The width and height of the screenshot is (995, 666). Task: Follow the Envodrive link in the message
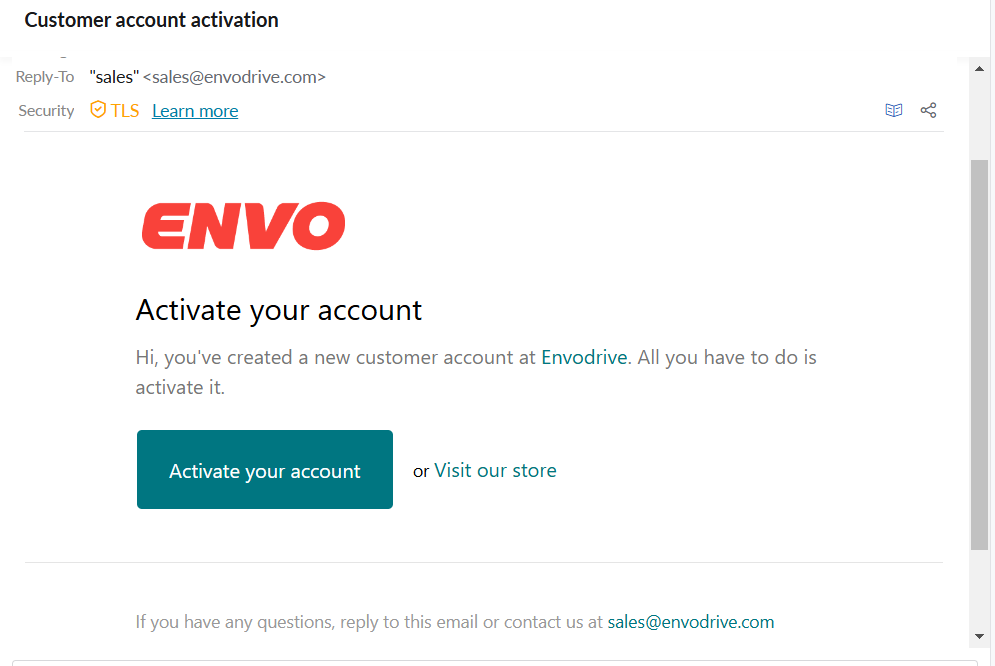coord(584,357)
